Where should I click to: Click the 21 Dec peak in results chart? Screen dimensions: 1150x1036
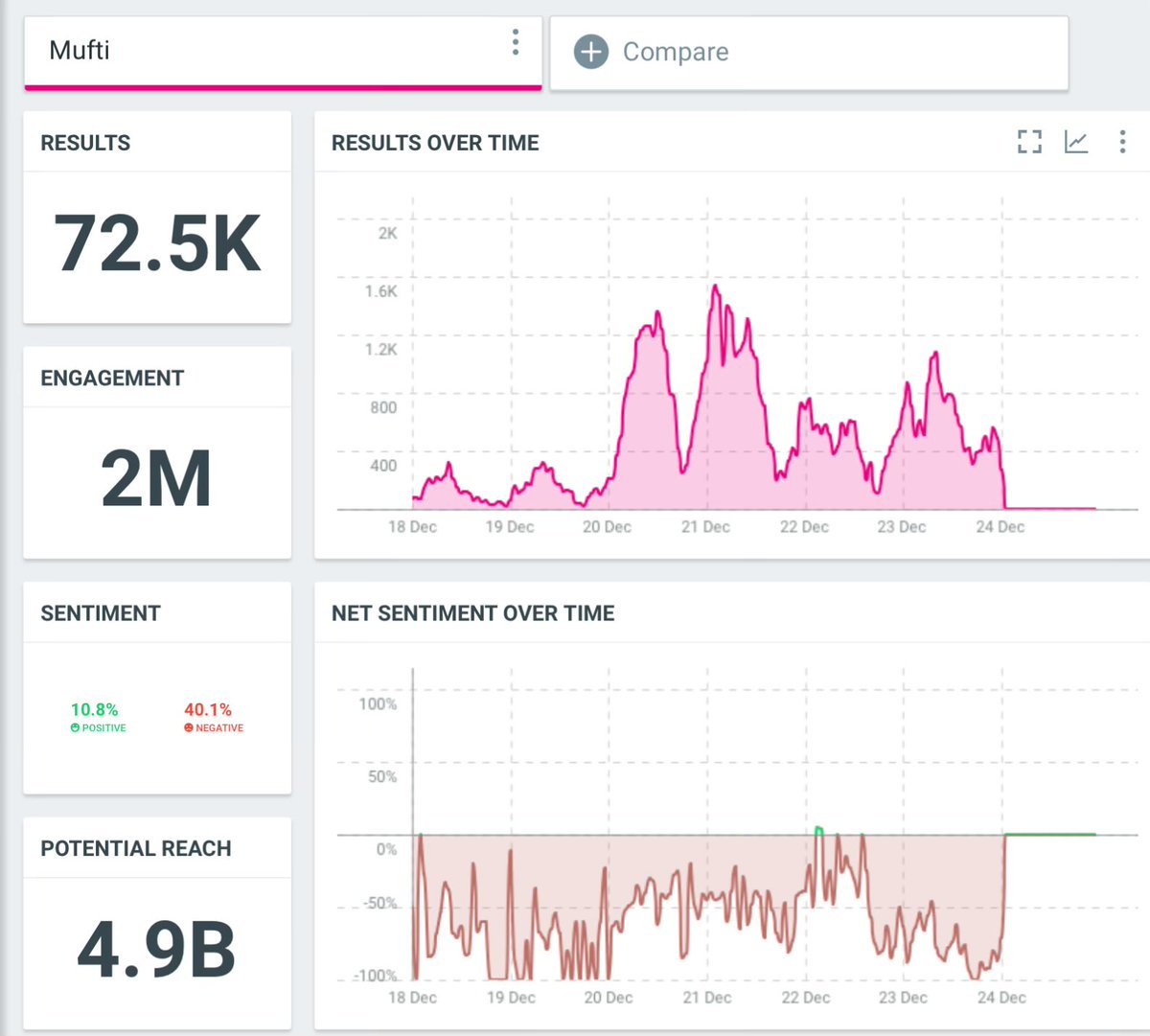point(715,287)
